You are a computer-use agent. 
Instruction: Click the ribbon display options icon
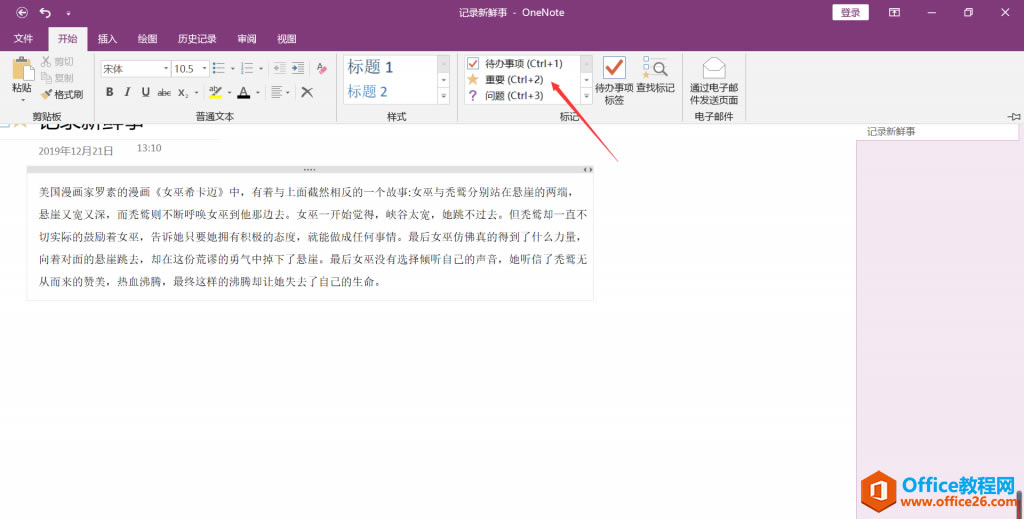(894, 12)
